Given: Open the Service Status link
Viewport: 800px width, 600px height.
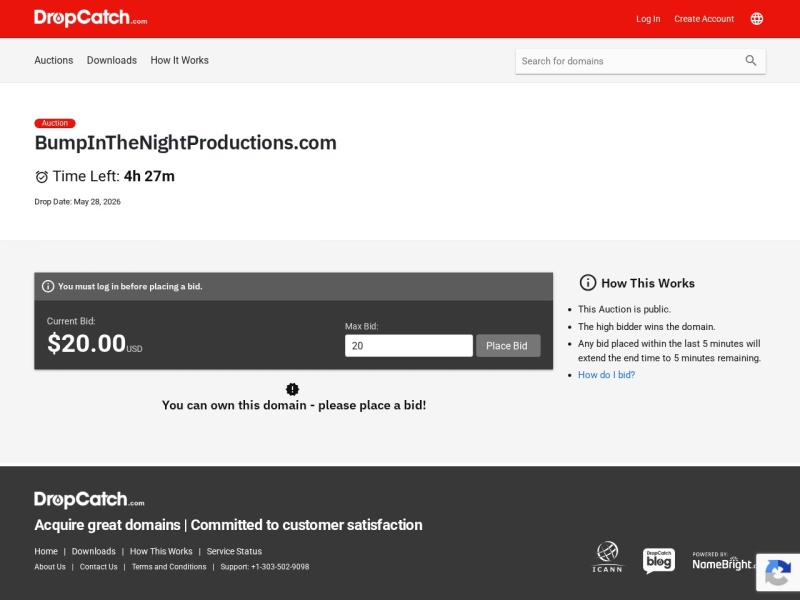Looking at the screenshot, I should [x=234, y=552].
